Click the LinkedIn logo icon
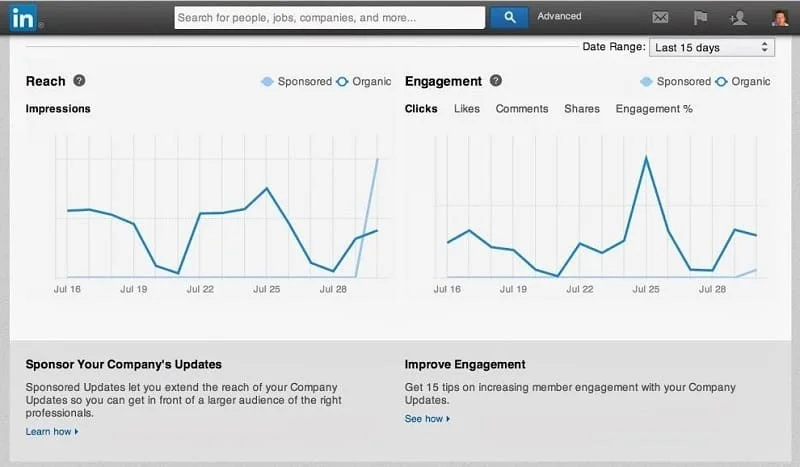 pyautogui.click(x=24, y=18)
